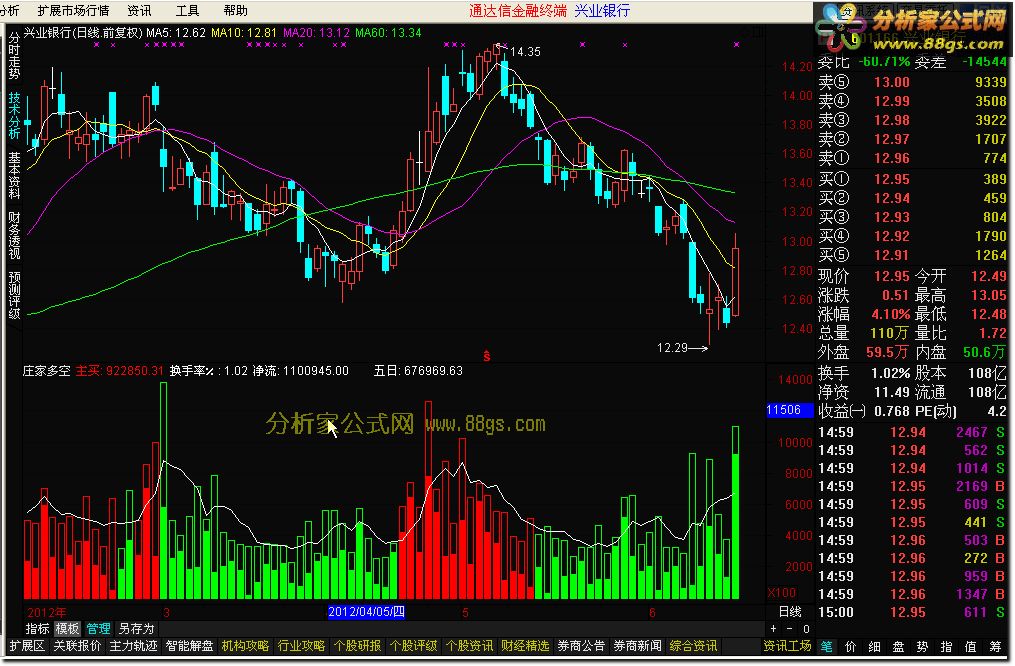Viewport: 1015px width, 666px height.
Task: Show the 财务透视 sidebar tab
Action: [x=14, y=234]
